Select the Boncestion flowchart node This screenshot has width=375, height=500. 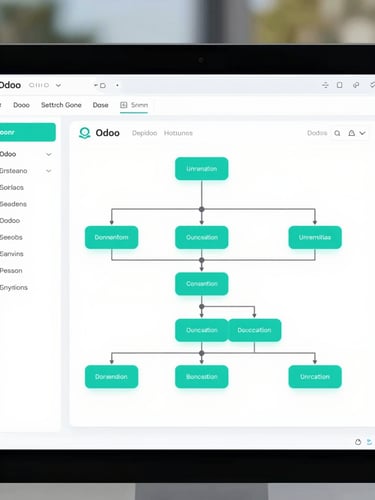click(202, 377)
